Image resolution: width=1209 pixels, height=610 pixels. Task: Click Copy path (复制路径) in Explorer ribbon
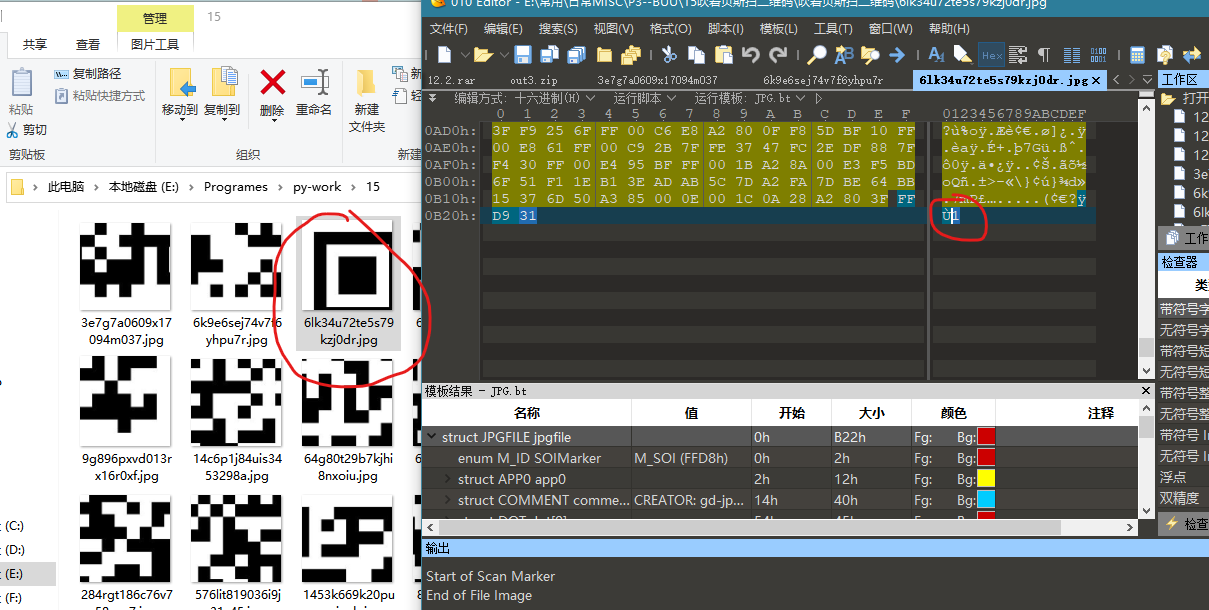coord(88,74)
